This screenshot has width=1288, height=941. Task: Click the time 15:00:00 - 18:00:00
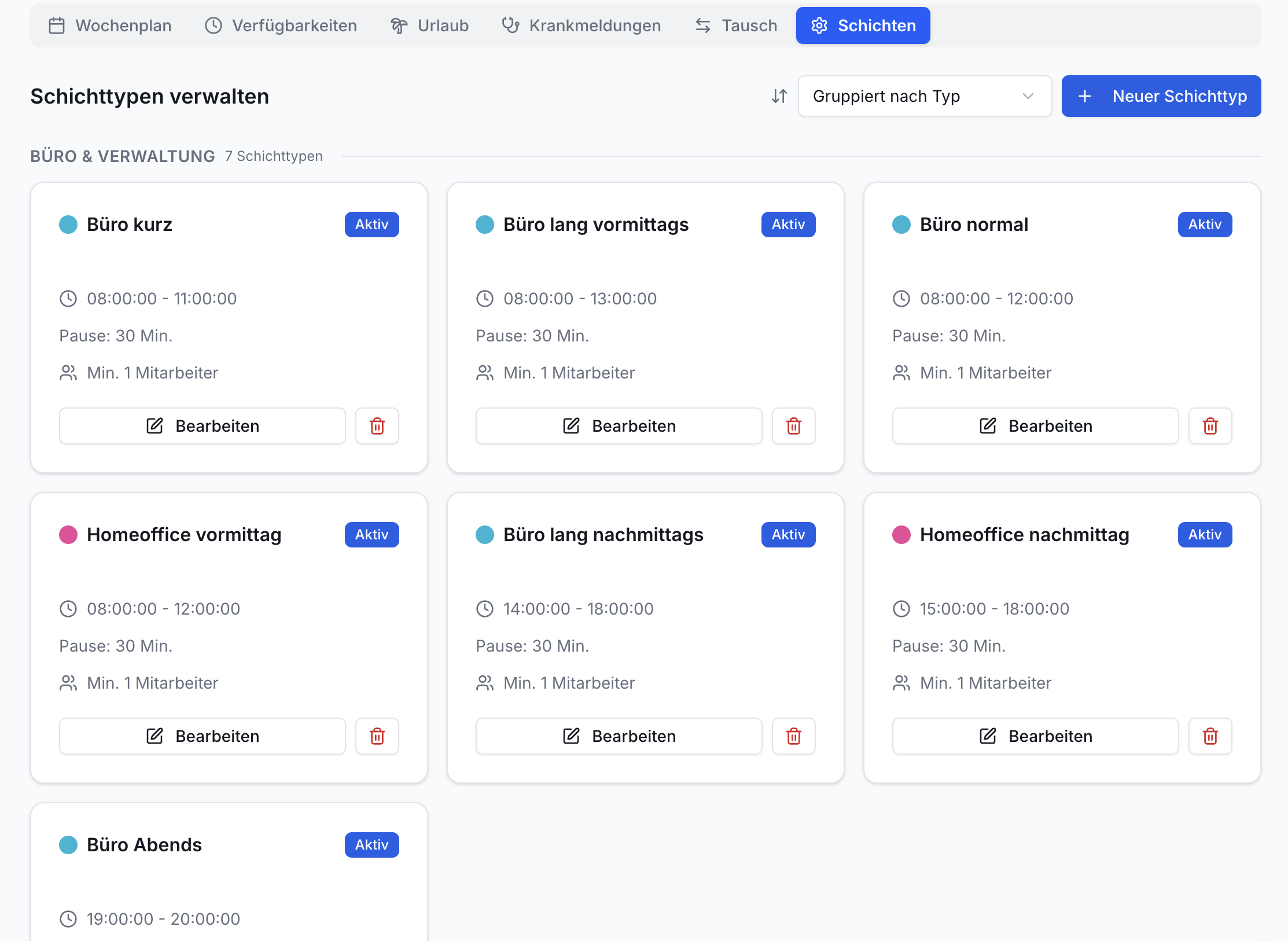(x=995, y=609)
